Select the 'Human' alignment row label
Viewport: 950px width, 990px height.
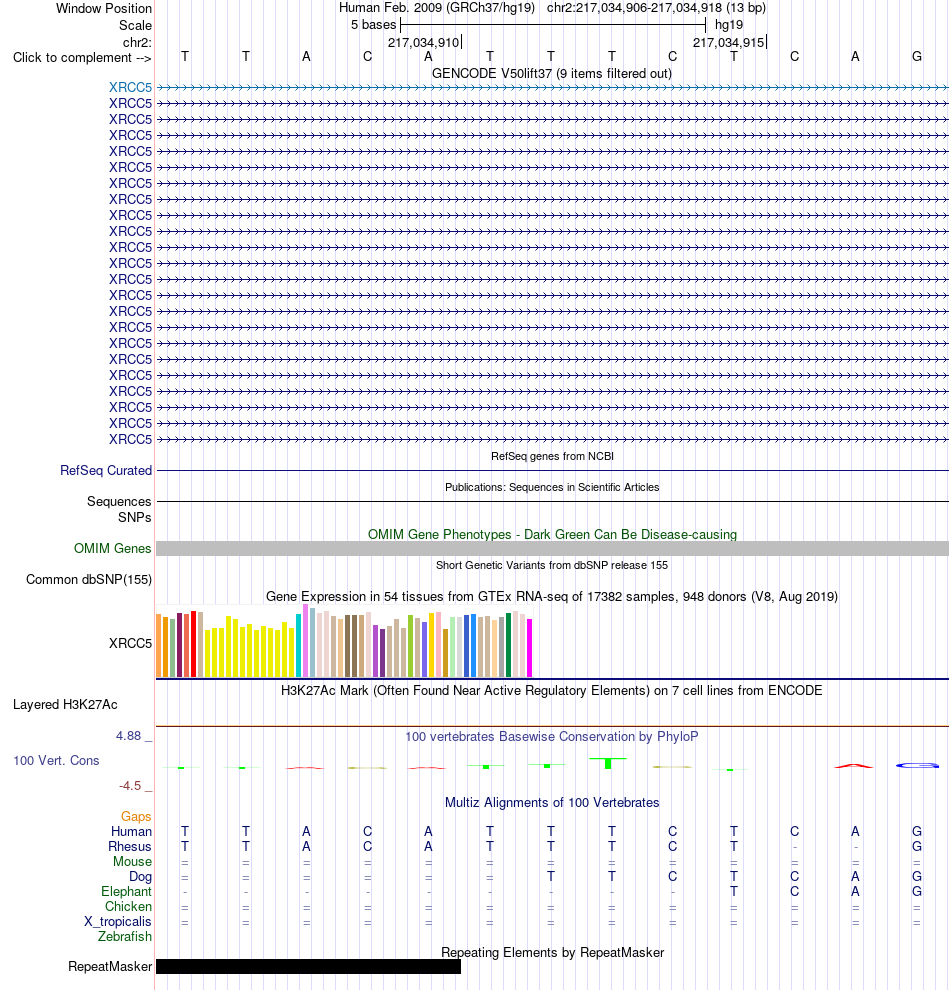[131, 832]
